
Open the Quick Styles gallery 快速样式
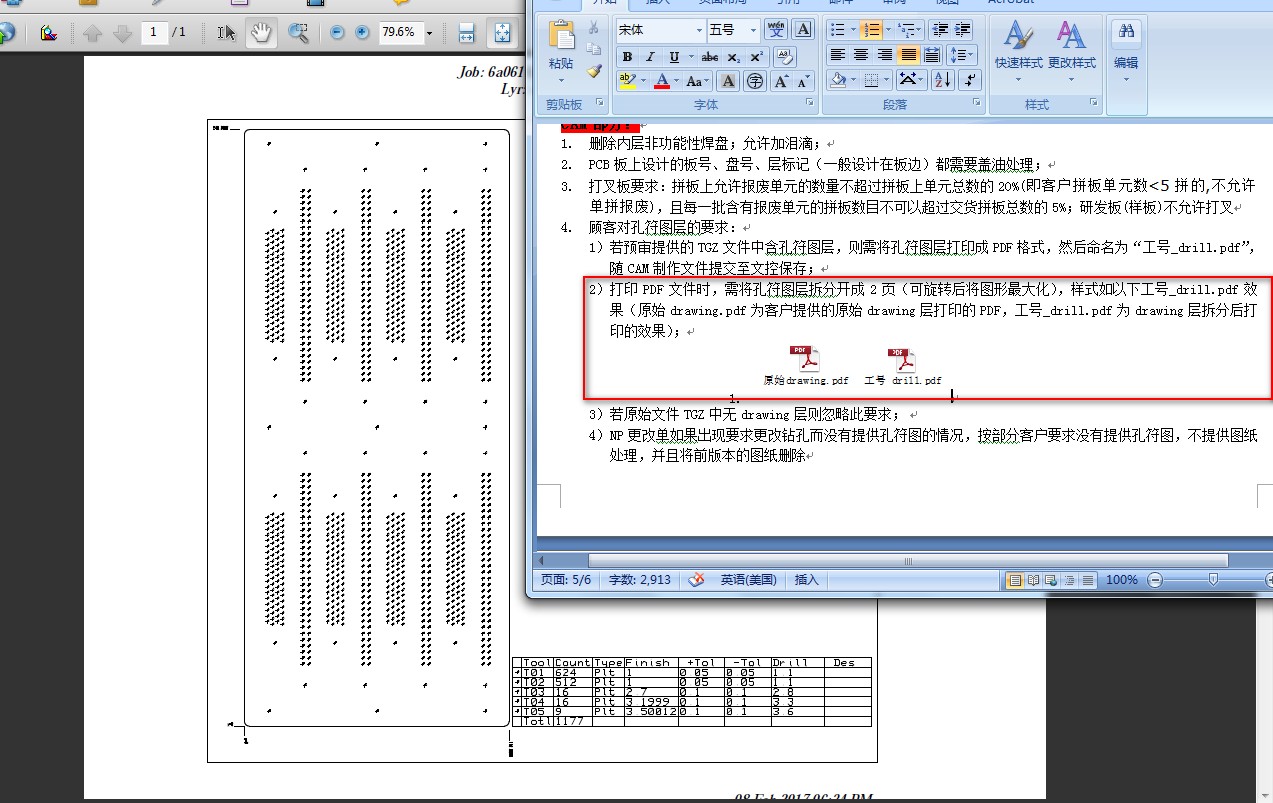click(1018, 50)
